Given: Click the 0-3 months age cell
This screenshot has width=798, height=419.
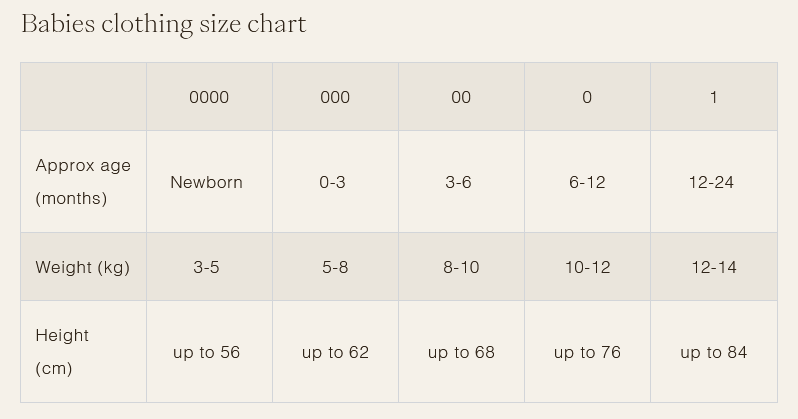Looking at the screenshot, I should pyautogui.click(x=333, y=182).
